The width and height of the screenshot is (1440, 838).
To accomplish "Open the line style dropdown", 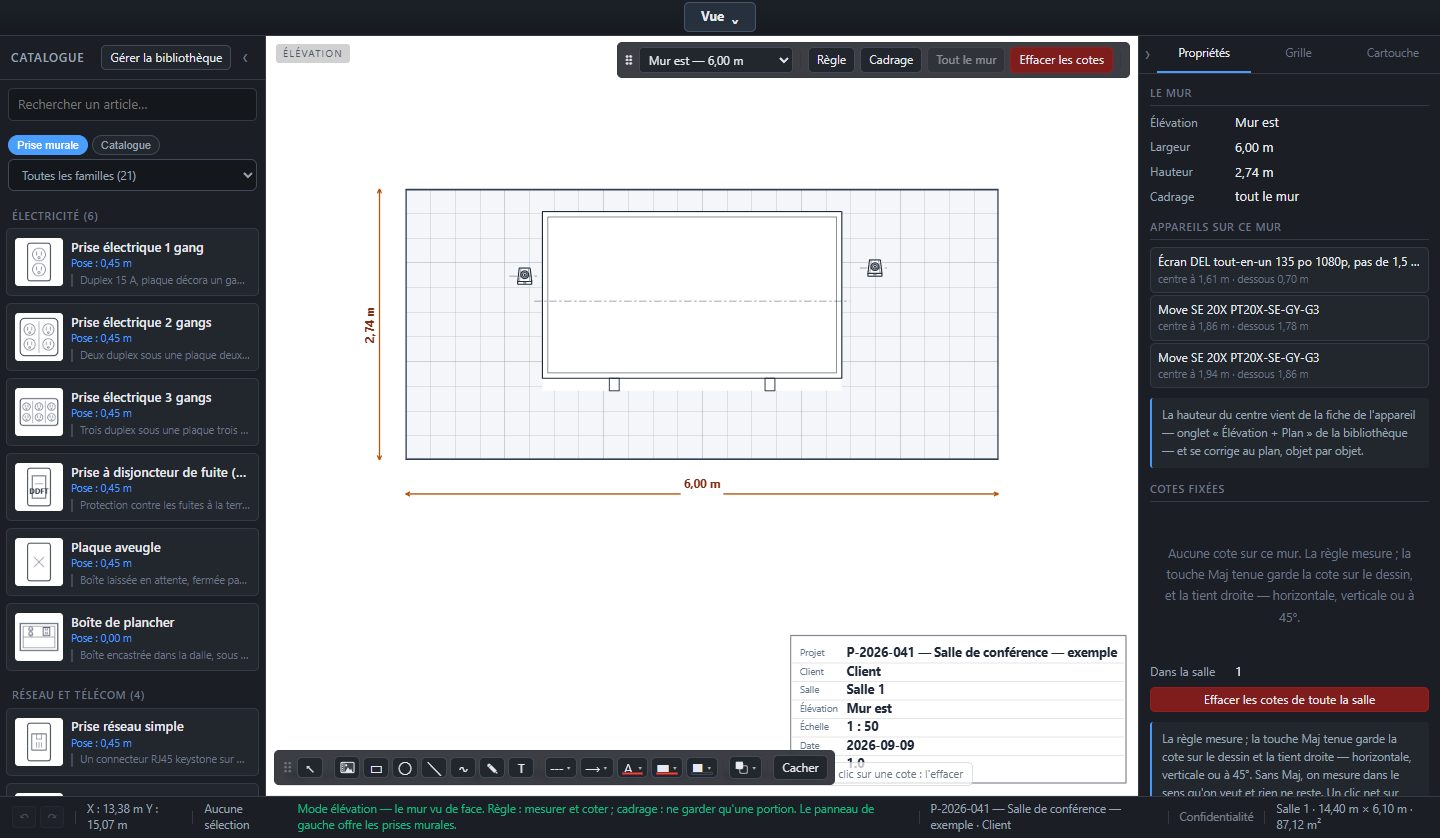I will [561, 768].
